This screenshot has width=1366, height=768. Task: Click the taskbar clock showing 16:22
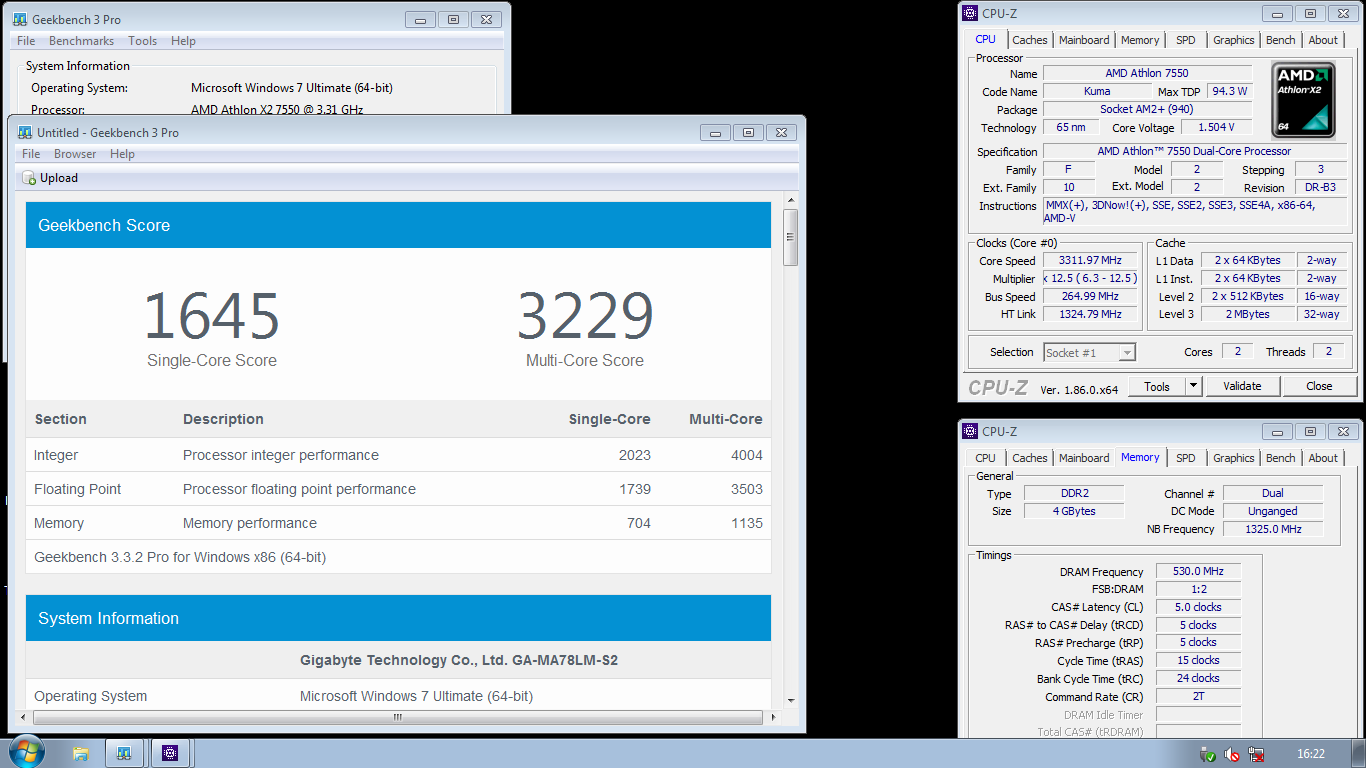tap(1310, 754)
